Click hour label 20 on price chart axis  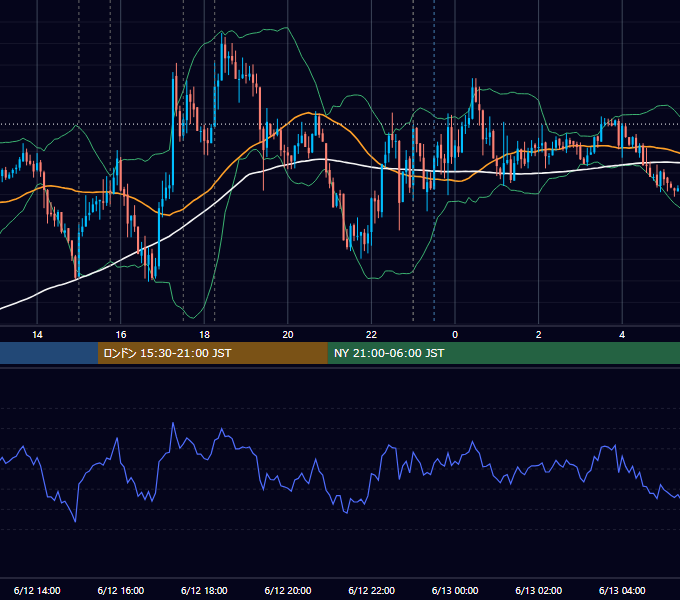(x=288, y=334)
